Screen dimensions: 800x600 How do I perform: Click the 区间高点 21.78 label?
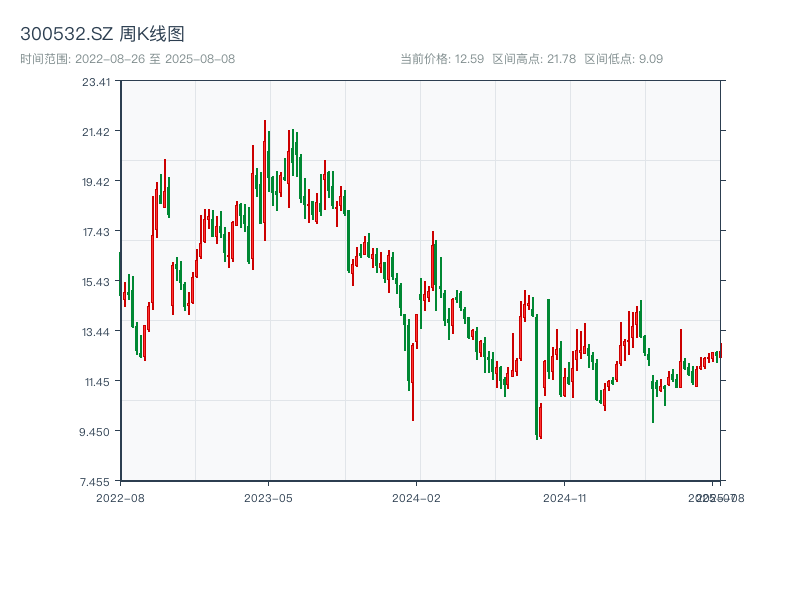point(534,59)
